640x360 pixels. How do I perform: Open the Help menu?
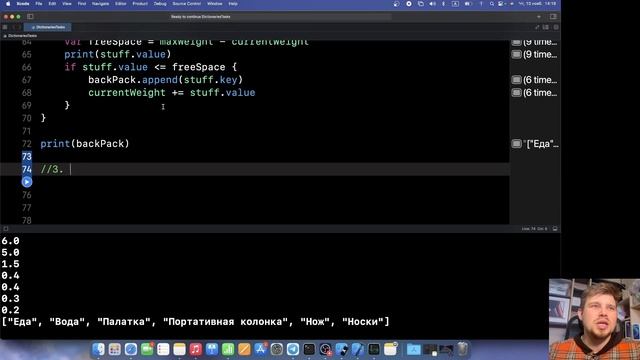233,4
